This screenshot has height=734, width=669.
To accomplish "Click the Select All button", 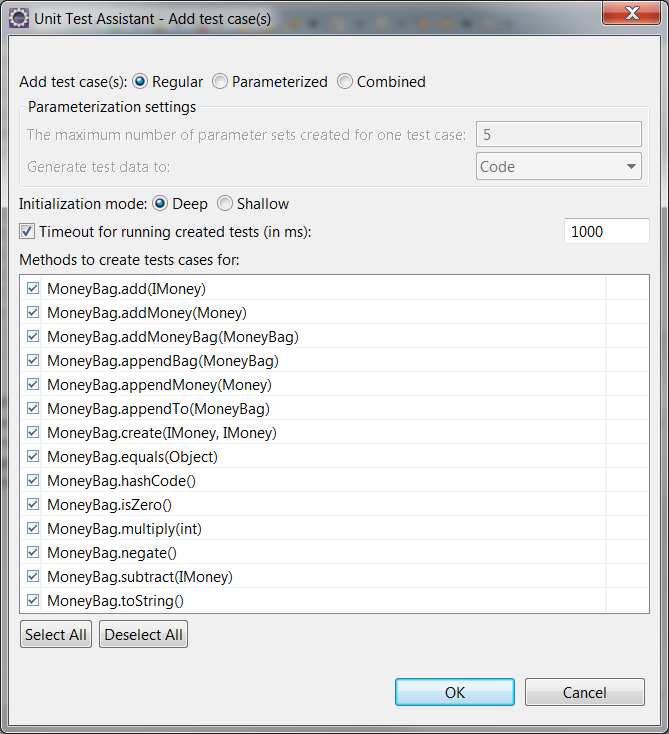I will click(x=56, y=635).
